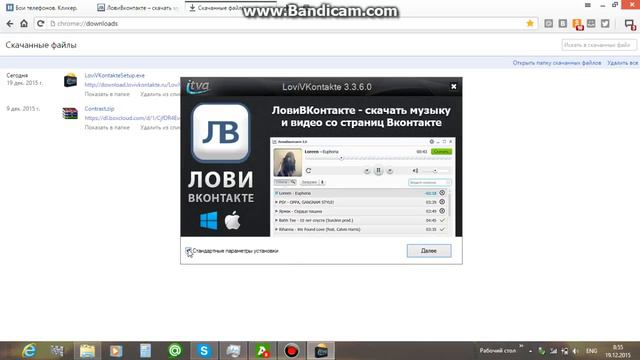The width and height of the screenshot is (640, 360).
Task: Toggle the Стандартные параметры установки checkbox
Action: [188, 251]
